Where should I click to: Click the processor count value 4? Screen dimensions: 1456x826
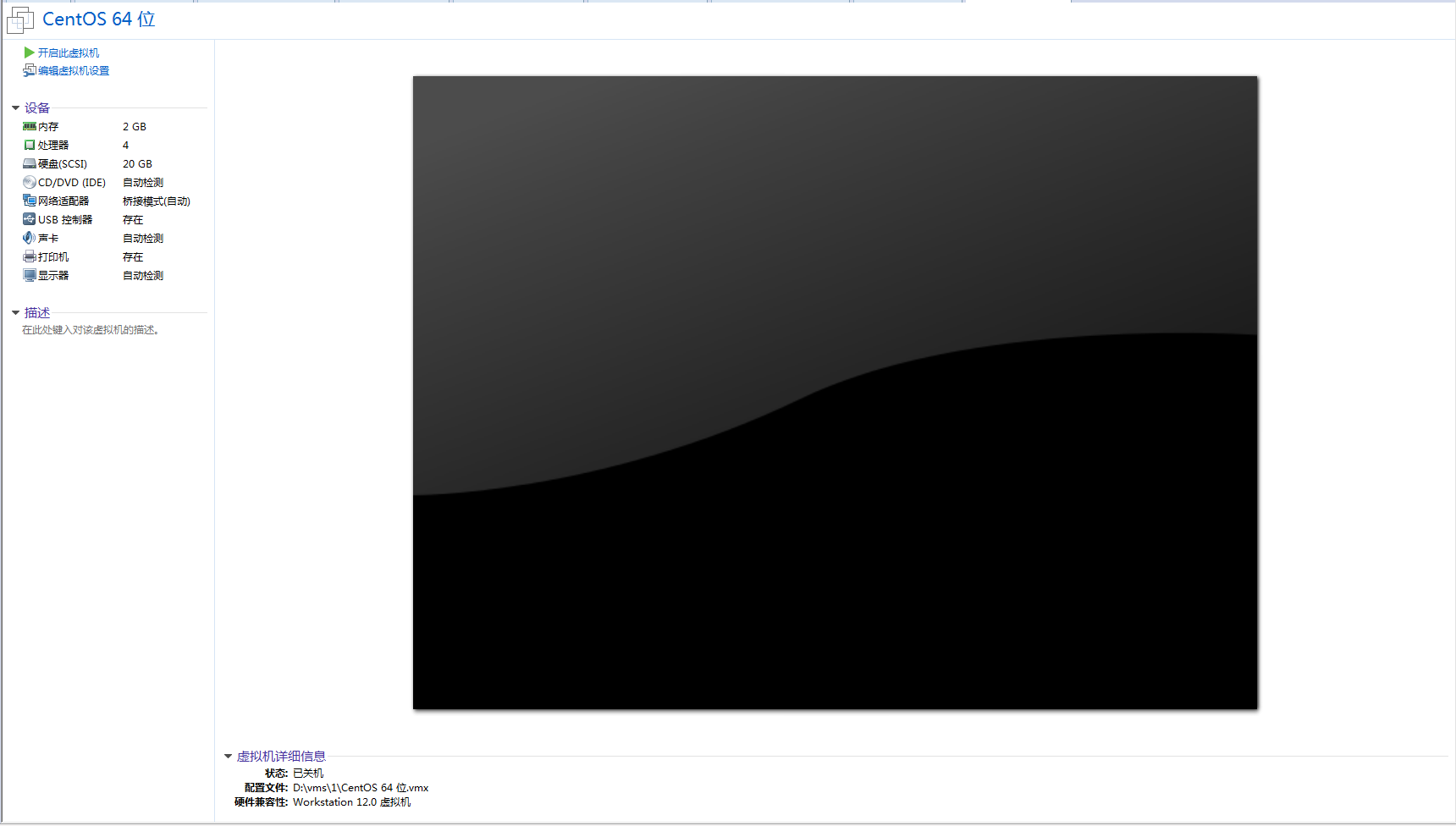tap(125, 145)
